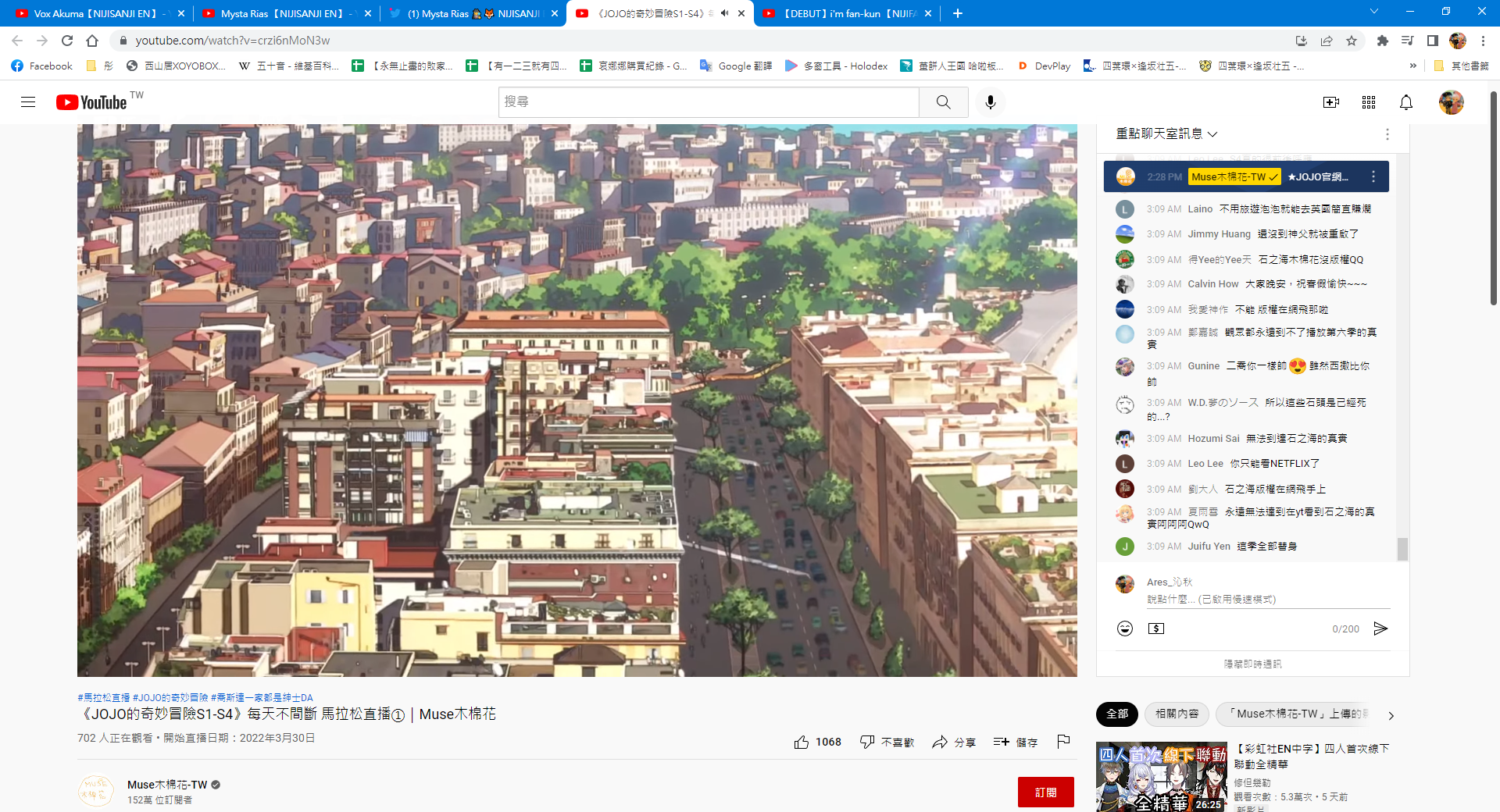Open Super Chat dollar icon

(1156, 629)
